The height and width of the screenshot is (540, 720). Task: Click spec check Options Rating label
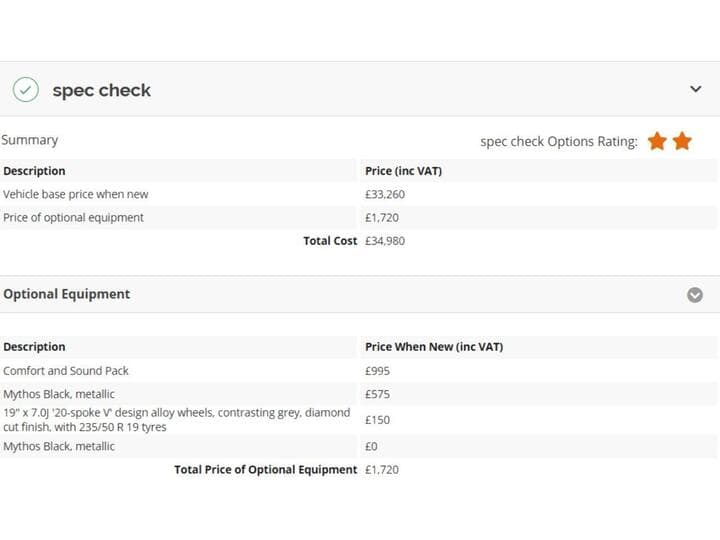559,142
